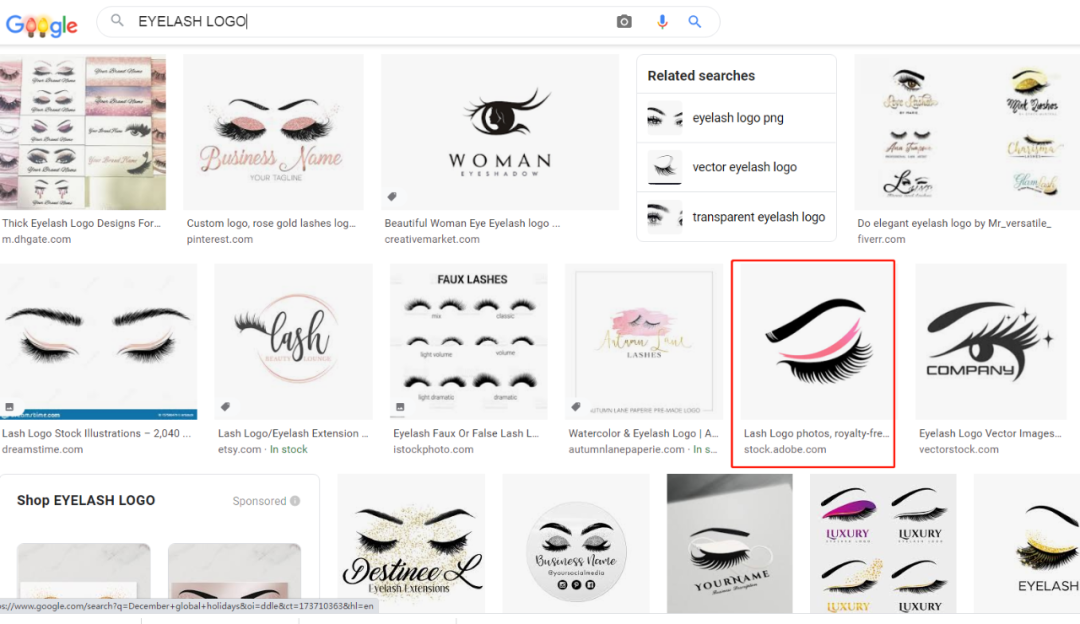Open etsy Lash Beauty Lounge logo image

pos(293,342)
